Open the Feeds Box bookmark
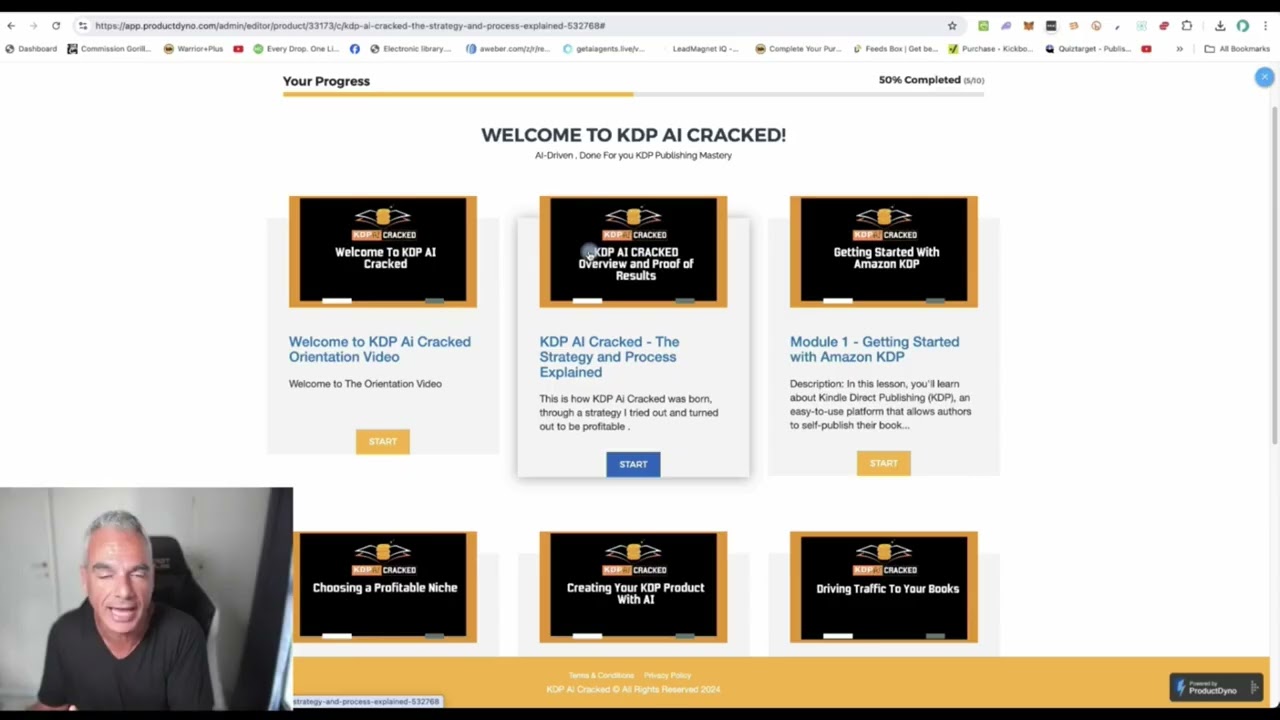1280x720 pixels. pos(894,49)
